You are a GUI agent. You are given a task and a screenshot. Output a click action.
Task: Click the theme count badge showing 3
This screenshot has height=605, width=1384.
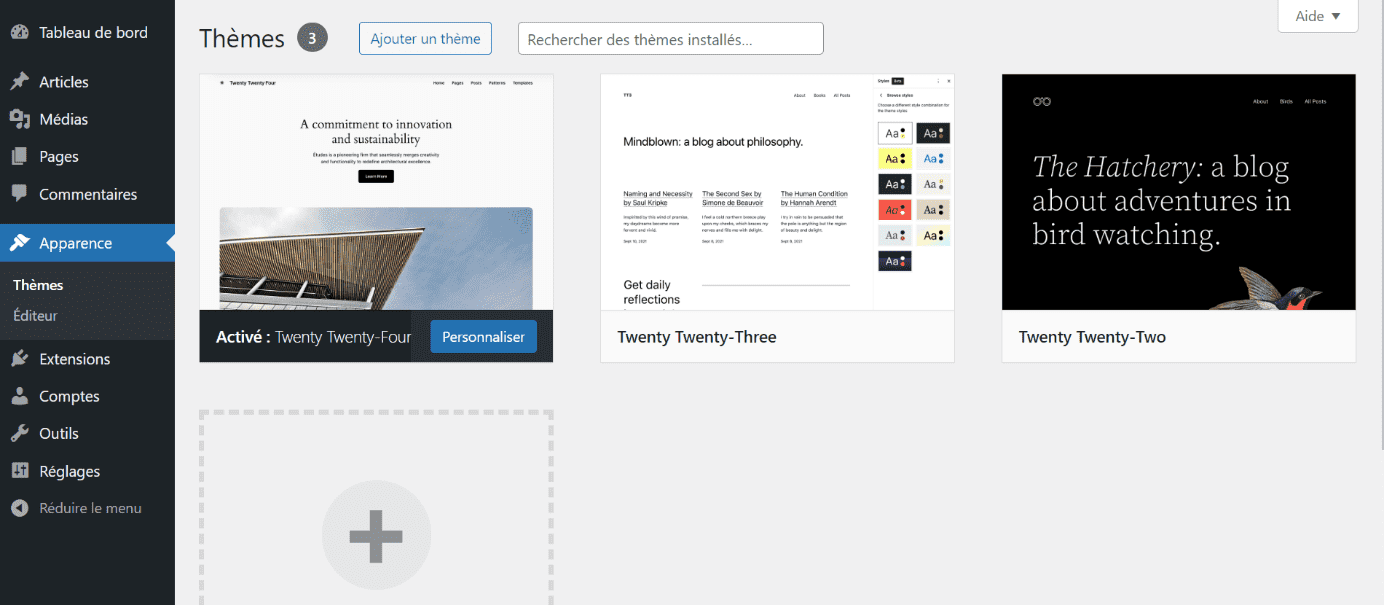pos(312,38)
